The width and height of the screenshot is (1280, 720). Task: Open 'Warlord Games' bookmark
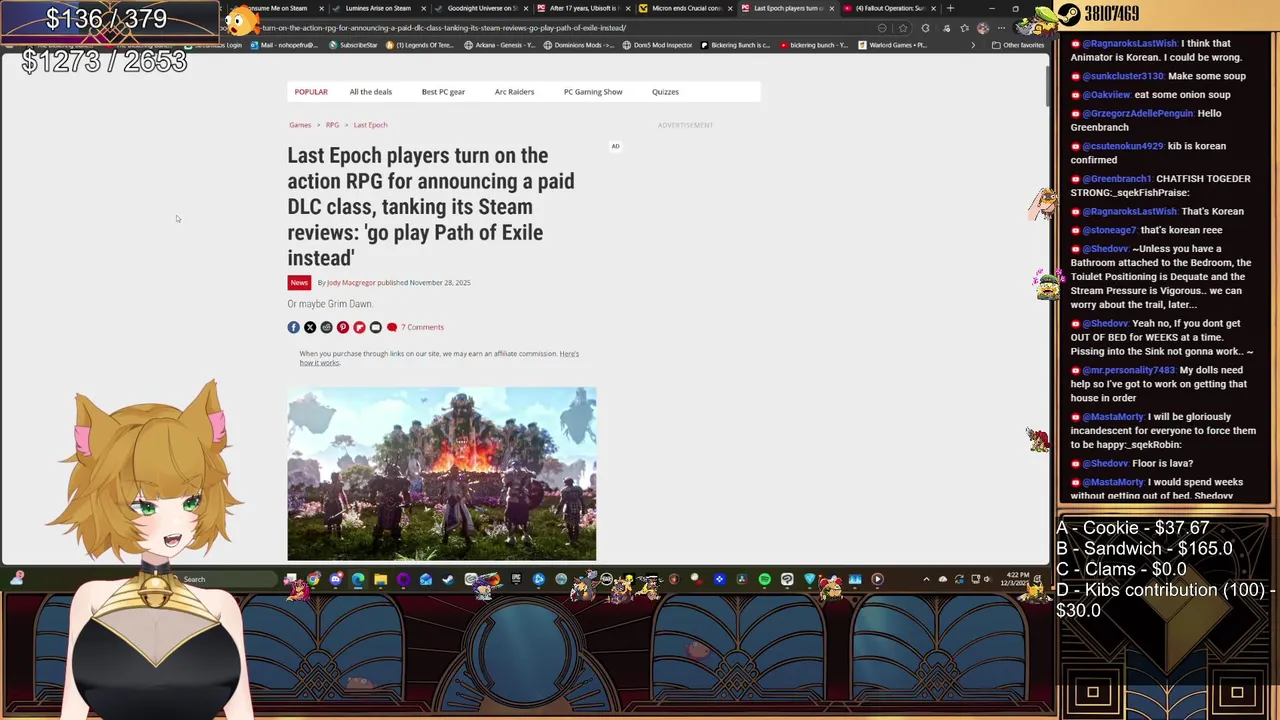[x=893, y=45]
